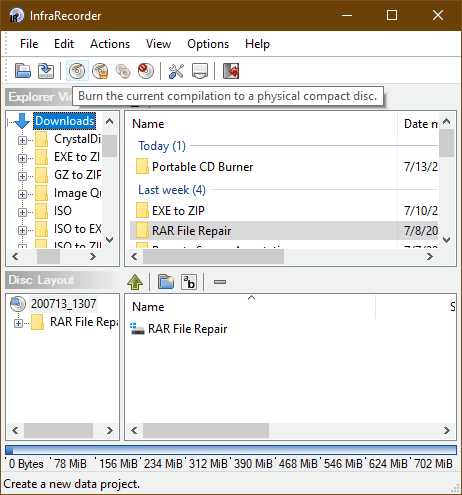
Task: Sort disc layout by Name column
Action: point(148,307)
